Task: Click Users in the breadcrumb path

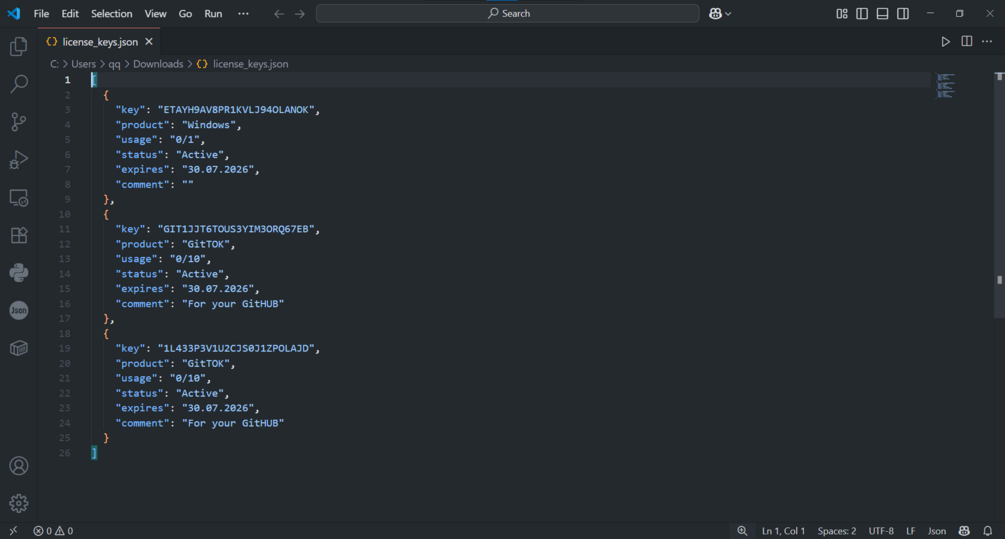Action: tap(83, 64)
